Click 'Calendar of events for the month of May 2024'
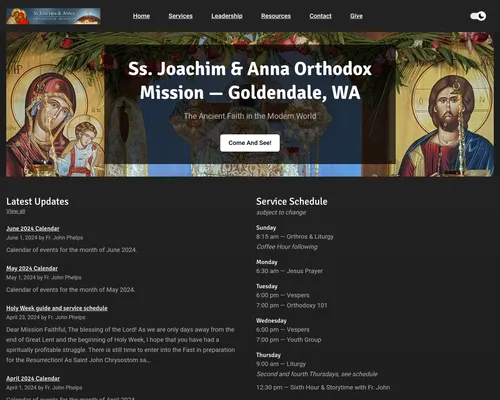 pos(70,290)
